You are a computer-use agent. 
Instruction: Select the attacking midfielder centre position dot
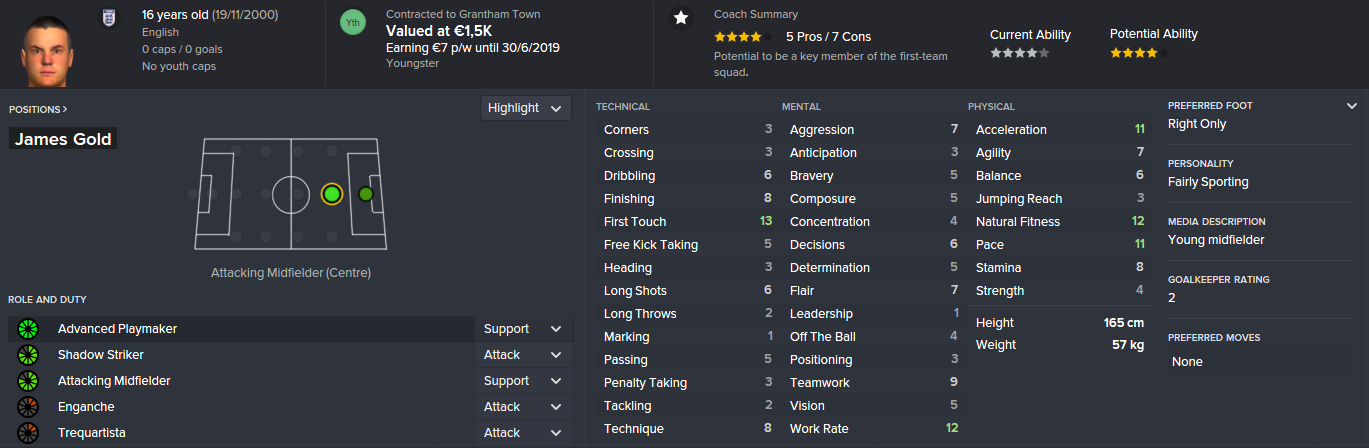(x=331, y=194)
